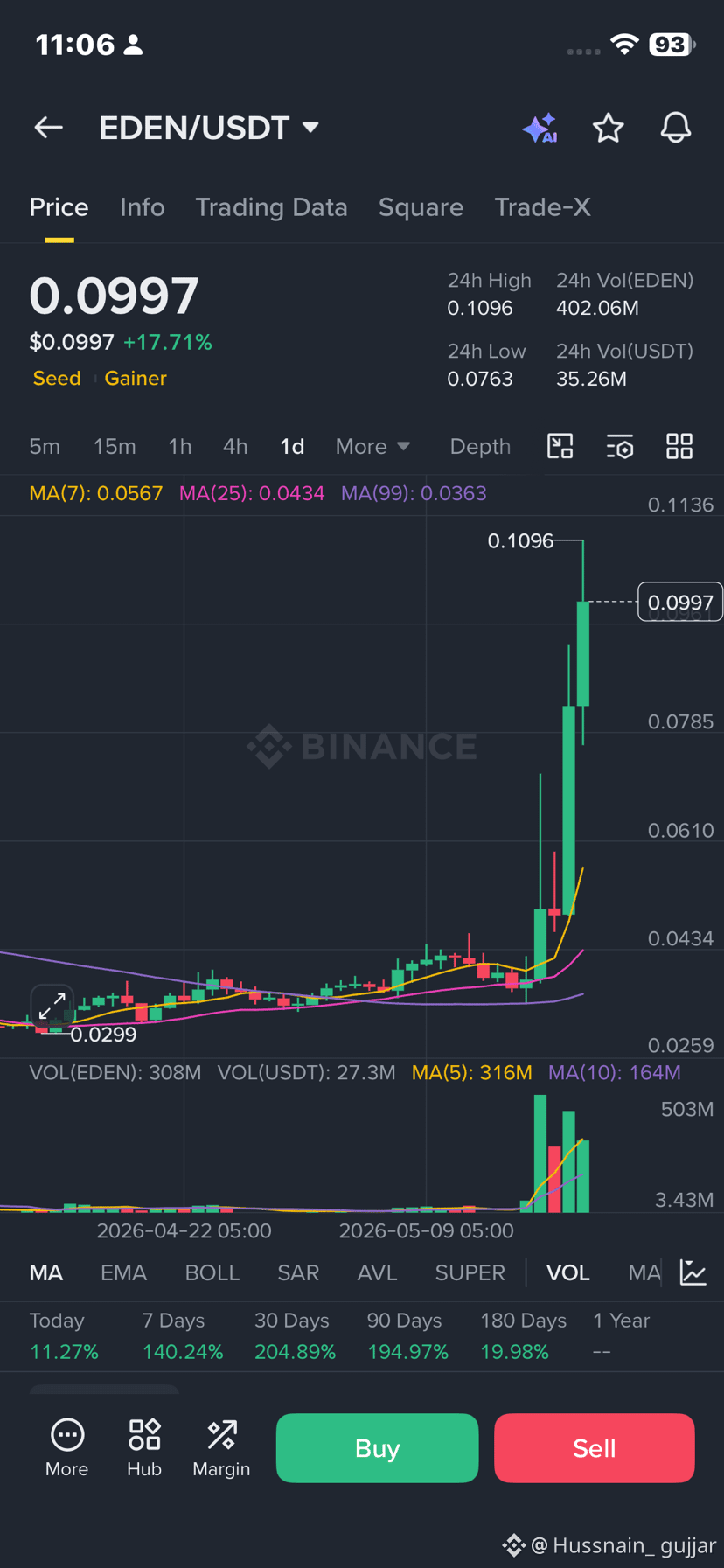This screenshot has width=724, height=1568.
Task: Tap the battery indicator showing 93
Action: pos(672,45)
